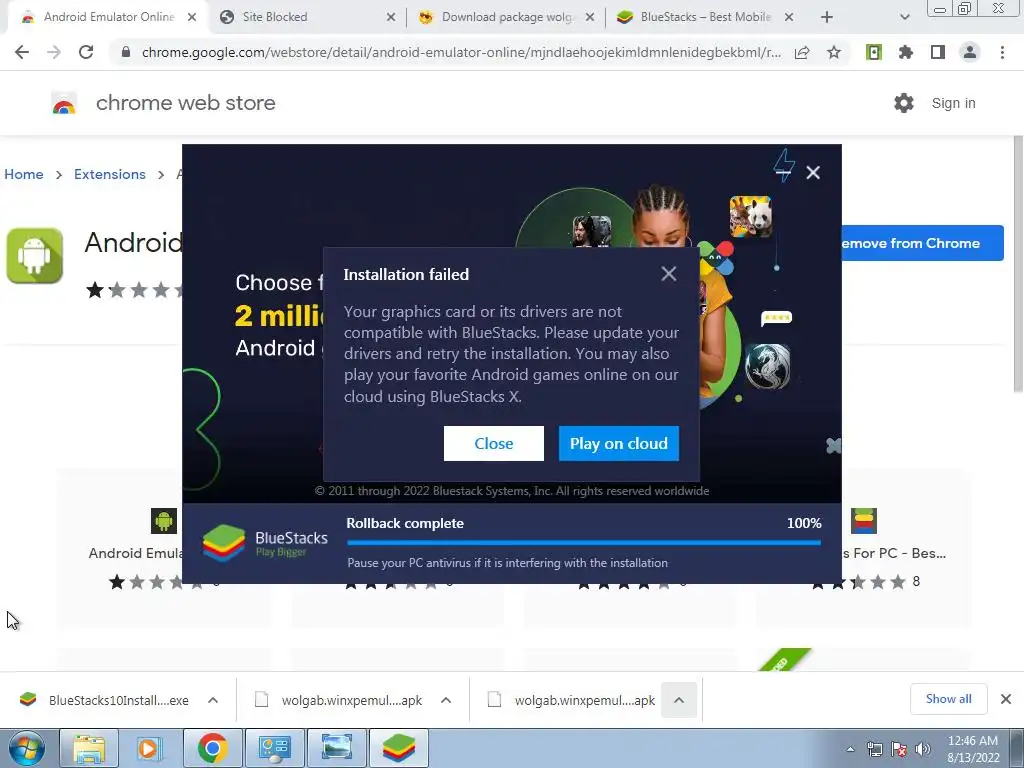Image resolution: width=1024 pixels, height=768 pixels.
Task: Open the Extensions puzzle icon
Action: (906, 52)
